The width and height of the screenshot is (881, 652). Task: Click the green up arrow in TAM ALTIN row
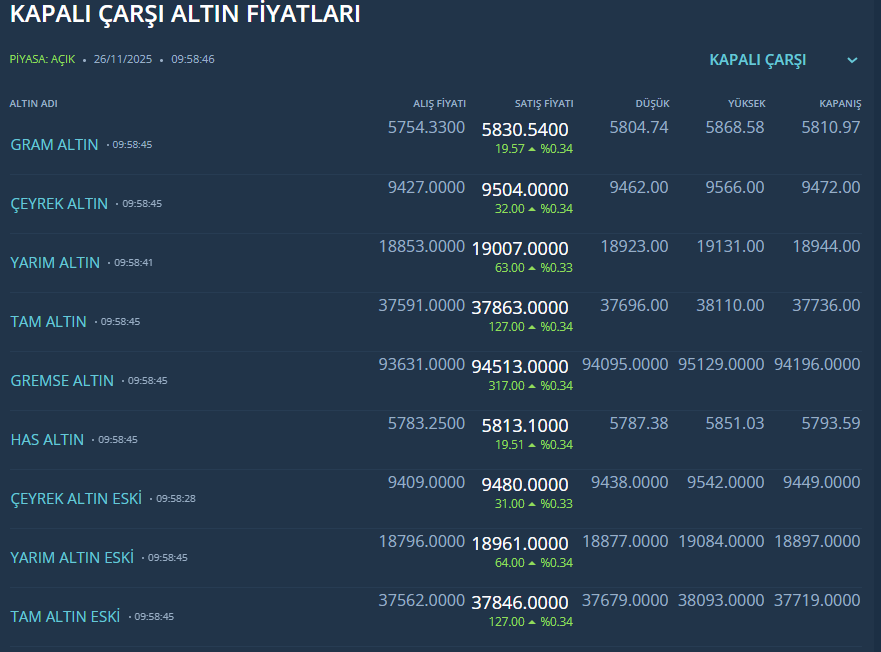click(x=532, y=327)
